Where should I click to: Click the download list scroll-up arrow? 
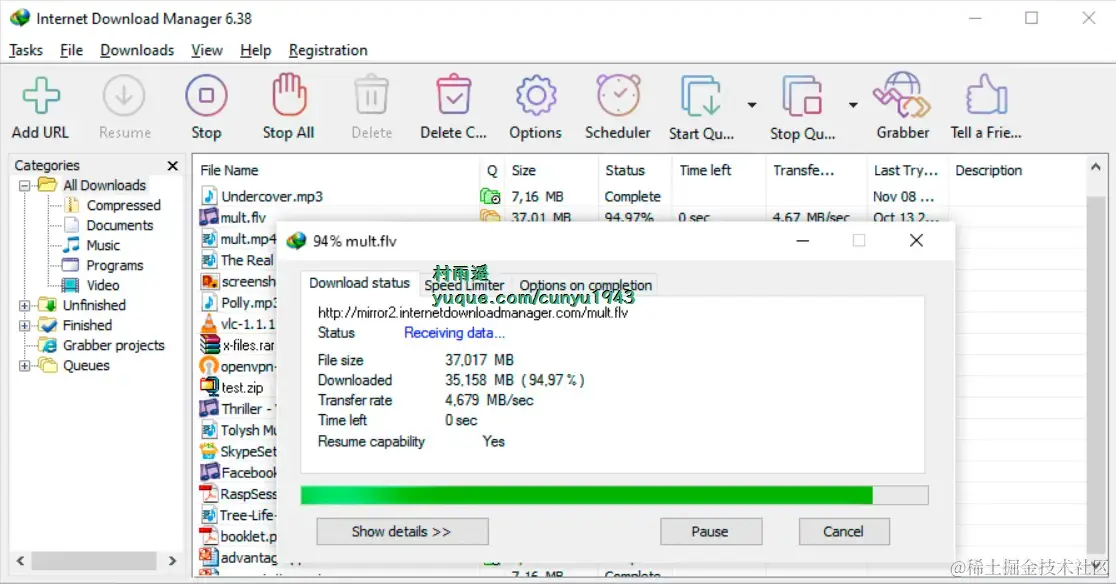tap(1095, 167)
